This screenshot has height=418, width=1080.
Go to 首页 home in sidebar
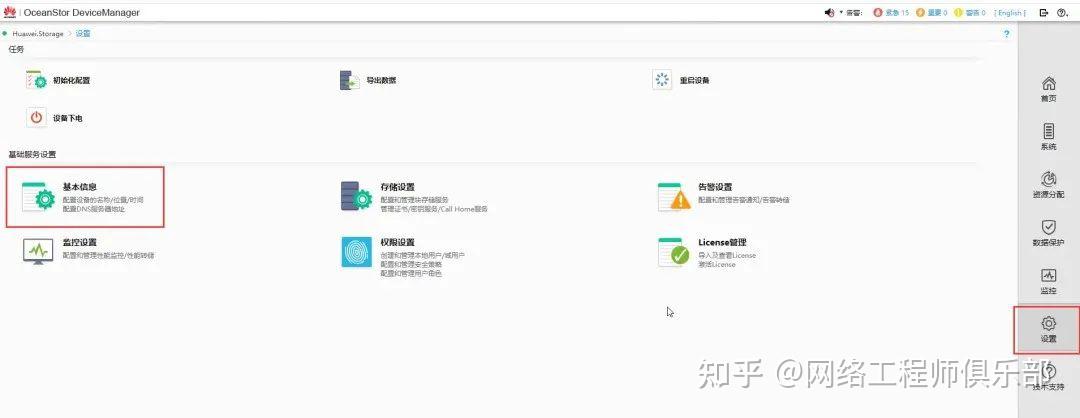(1048, 89)
